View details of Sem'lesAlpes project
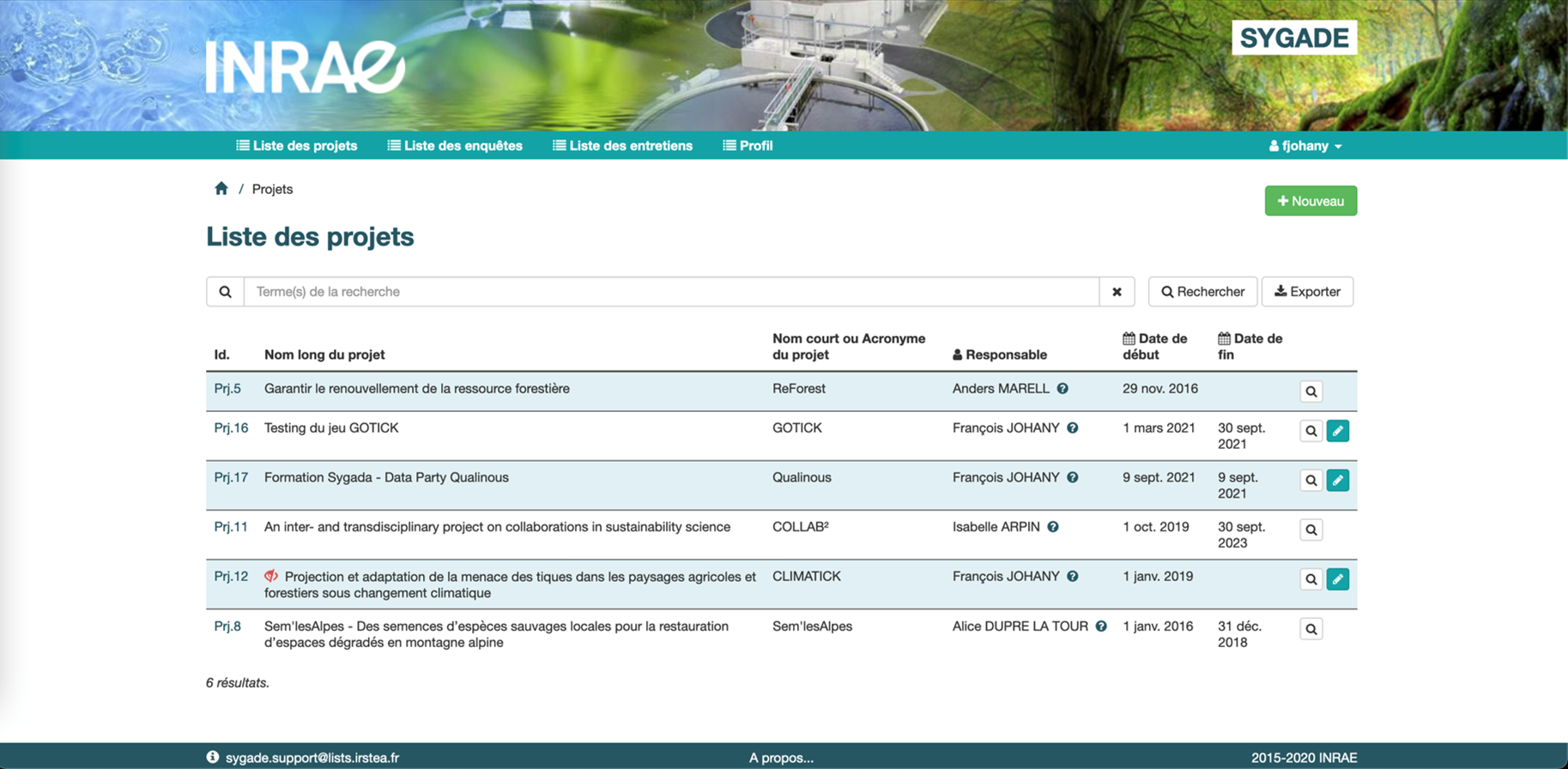This screenshot has width=1568, height=769. pyautogui.click(x=1311, y=629)
